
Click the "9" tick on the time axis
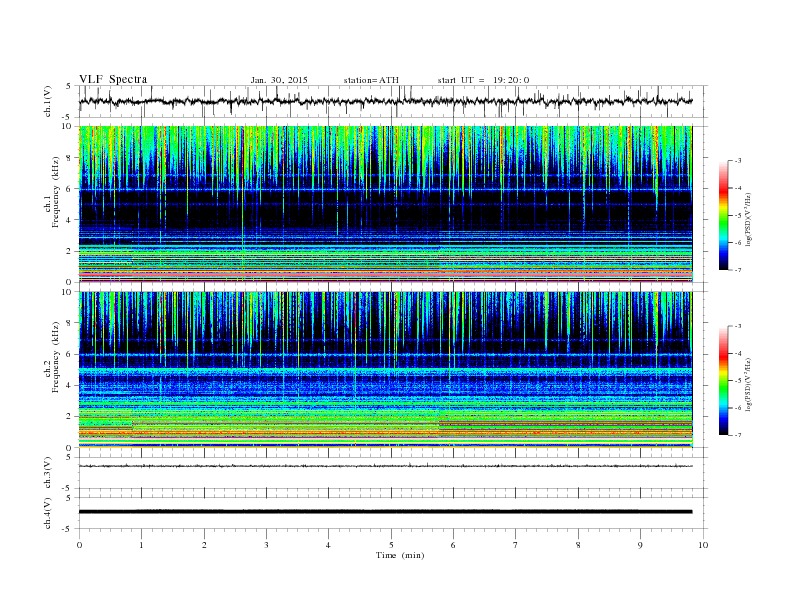(640, 545)
